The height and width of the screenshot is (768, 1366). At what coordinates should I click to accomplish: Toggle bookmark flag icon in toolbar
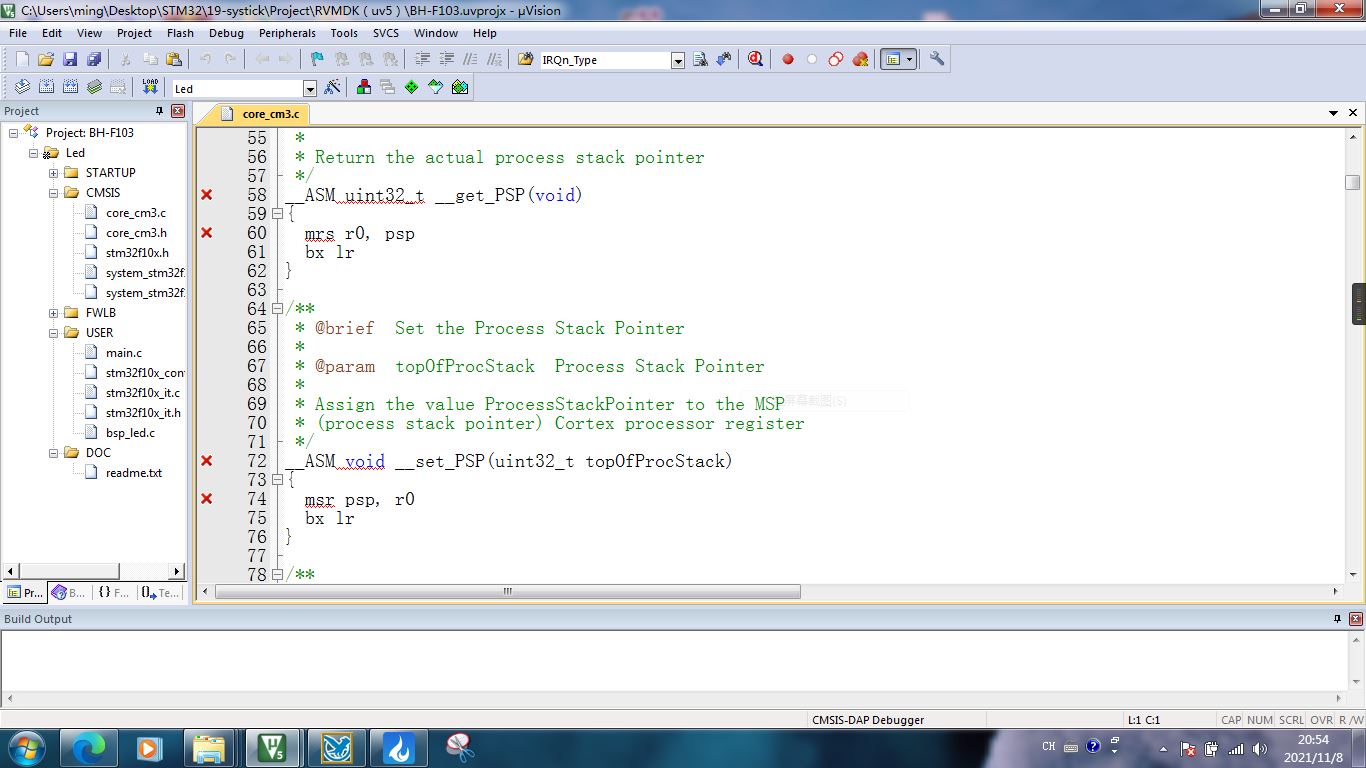[x=317, y=59]
